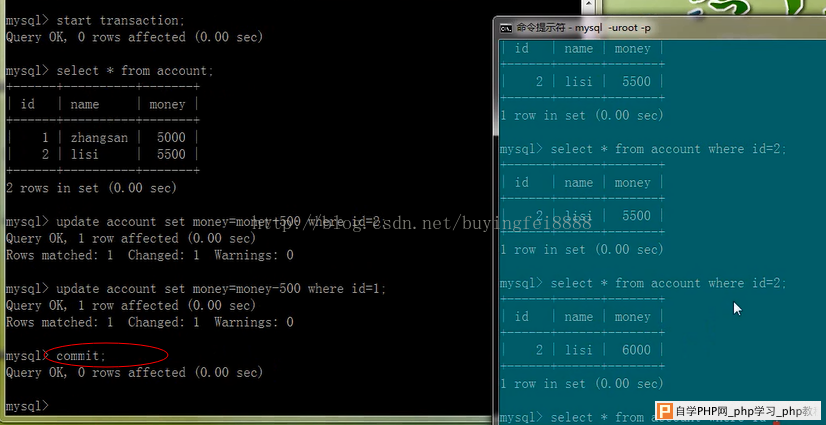This screenshot has height=425, width=826.
Task: Click the lisi row in the black terminal
Action: (x=103, y=154)
